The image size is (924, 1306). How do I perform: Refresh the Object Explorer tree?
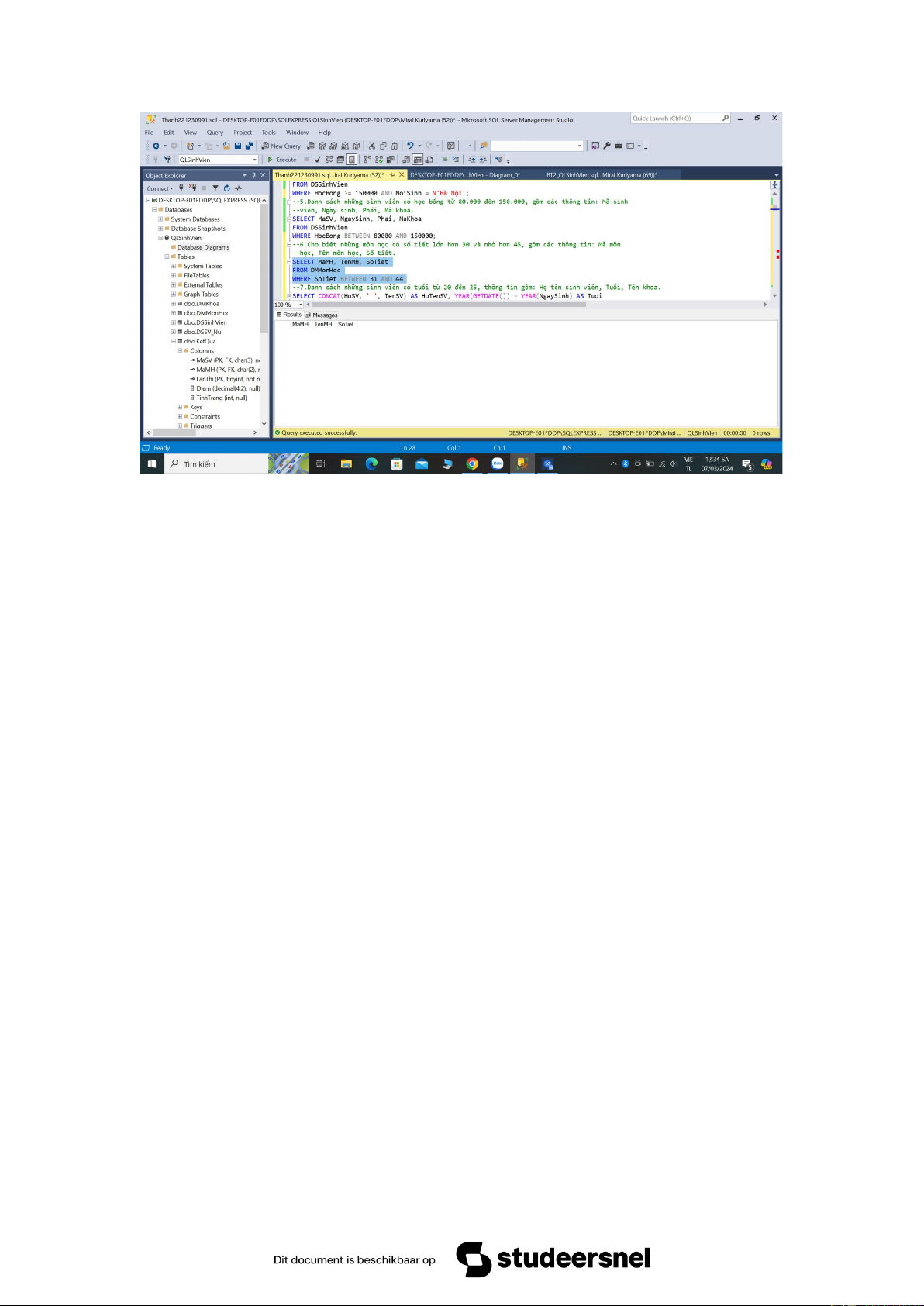pos(226,188)
